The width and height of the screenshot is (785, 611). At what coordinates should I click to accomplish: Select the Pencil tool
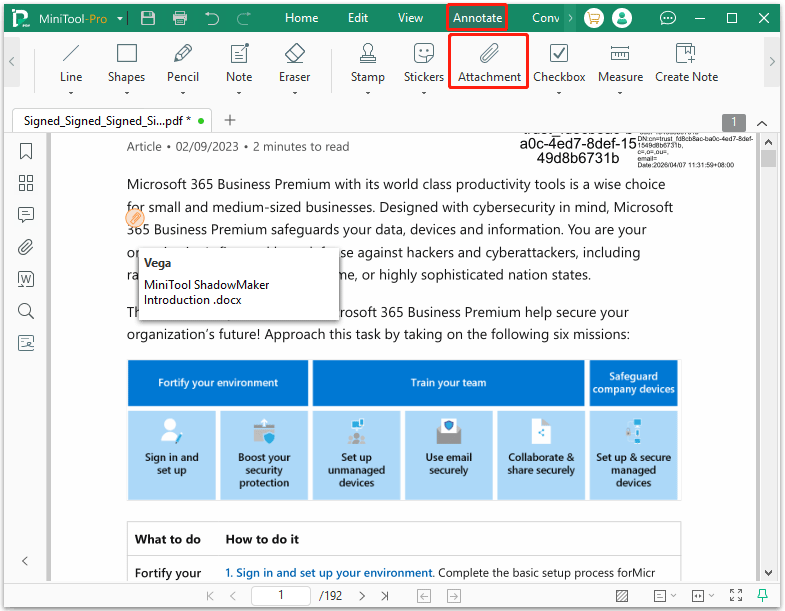[x=183, y=63]
